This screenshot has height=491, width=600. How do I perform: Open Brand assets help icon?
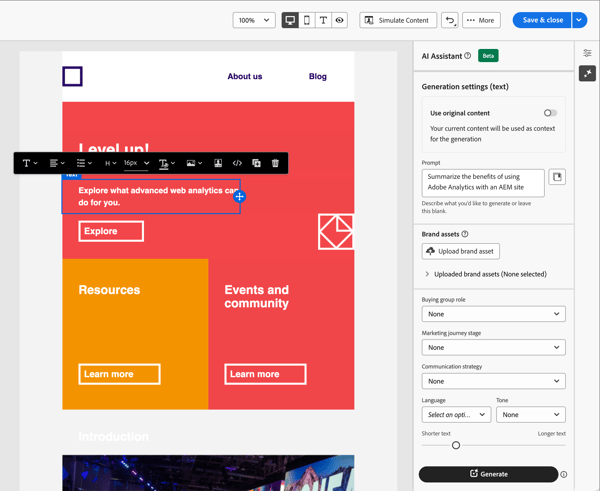coord(465,234)
